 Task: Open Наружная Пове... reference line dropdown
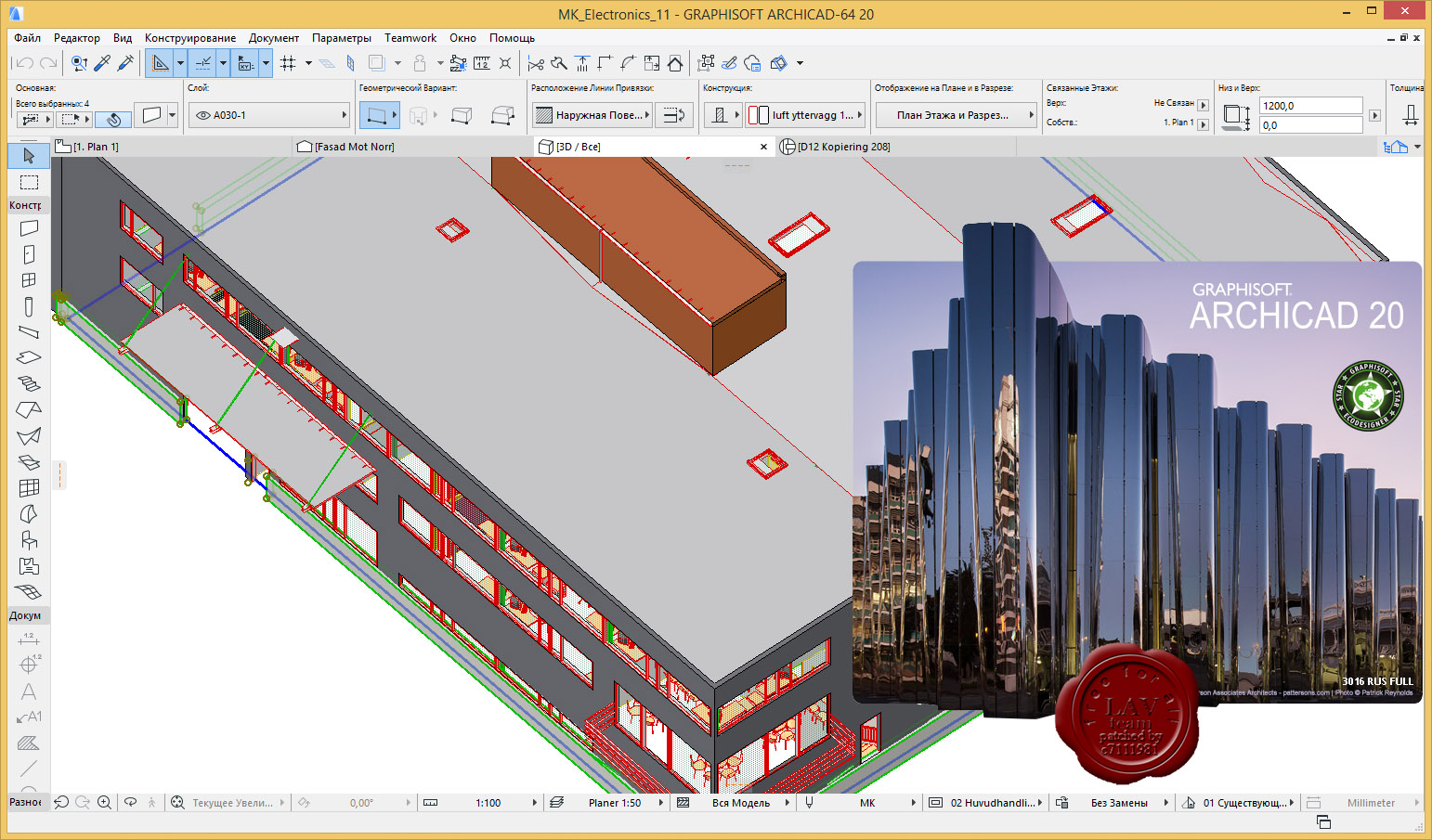pyautogui.click(x=592, y=115)
